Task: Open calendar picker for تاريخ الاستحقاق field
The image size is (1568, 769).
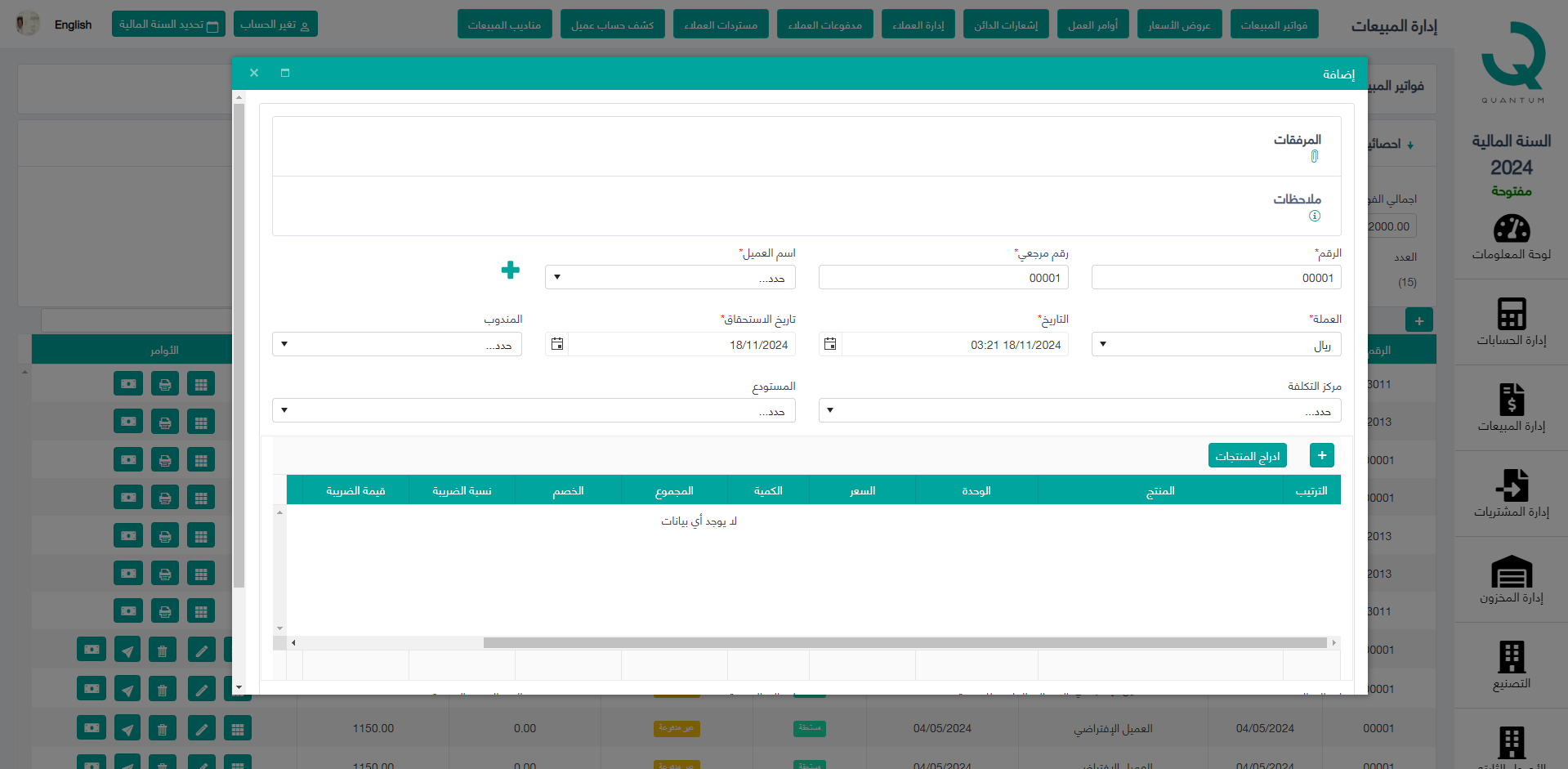Action: pyautogui.click(x=557, y=344)
